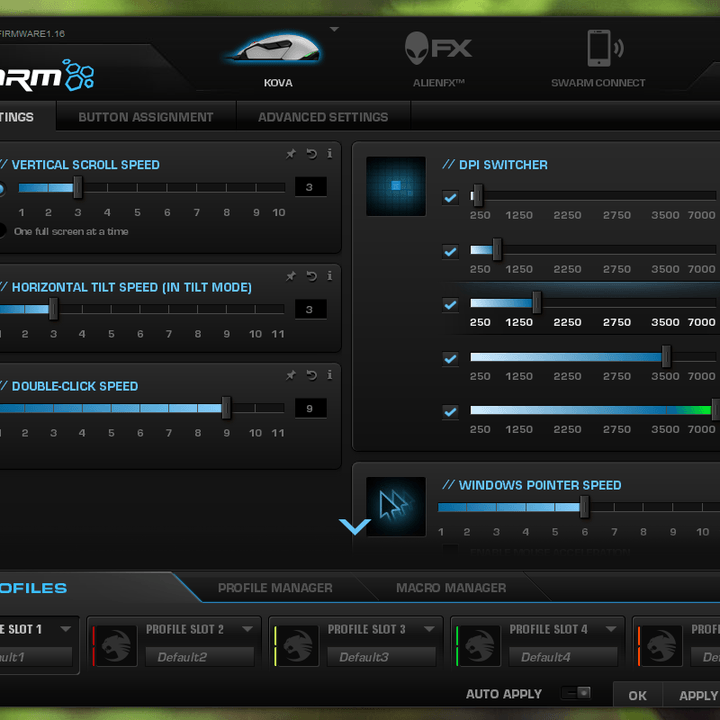
Task: Click the Default3 profile name field
Action: pyautogui.click(x=381, y=657)
